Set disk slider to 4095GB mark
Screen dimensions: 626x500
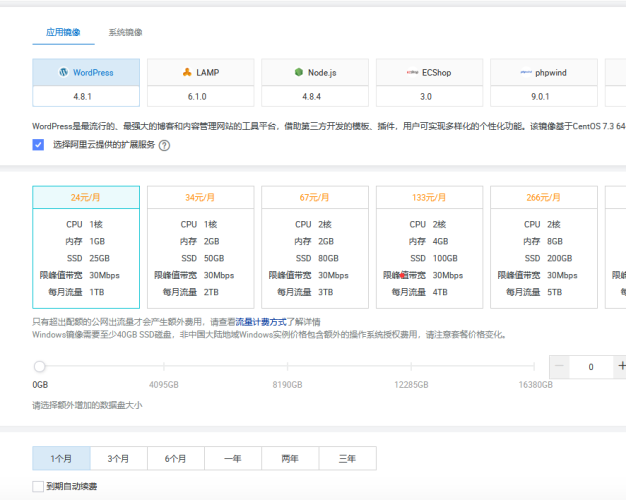tap(164, 366)
